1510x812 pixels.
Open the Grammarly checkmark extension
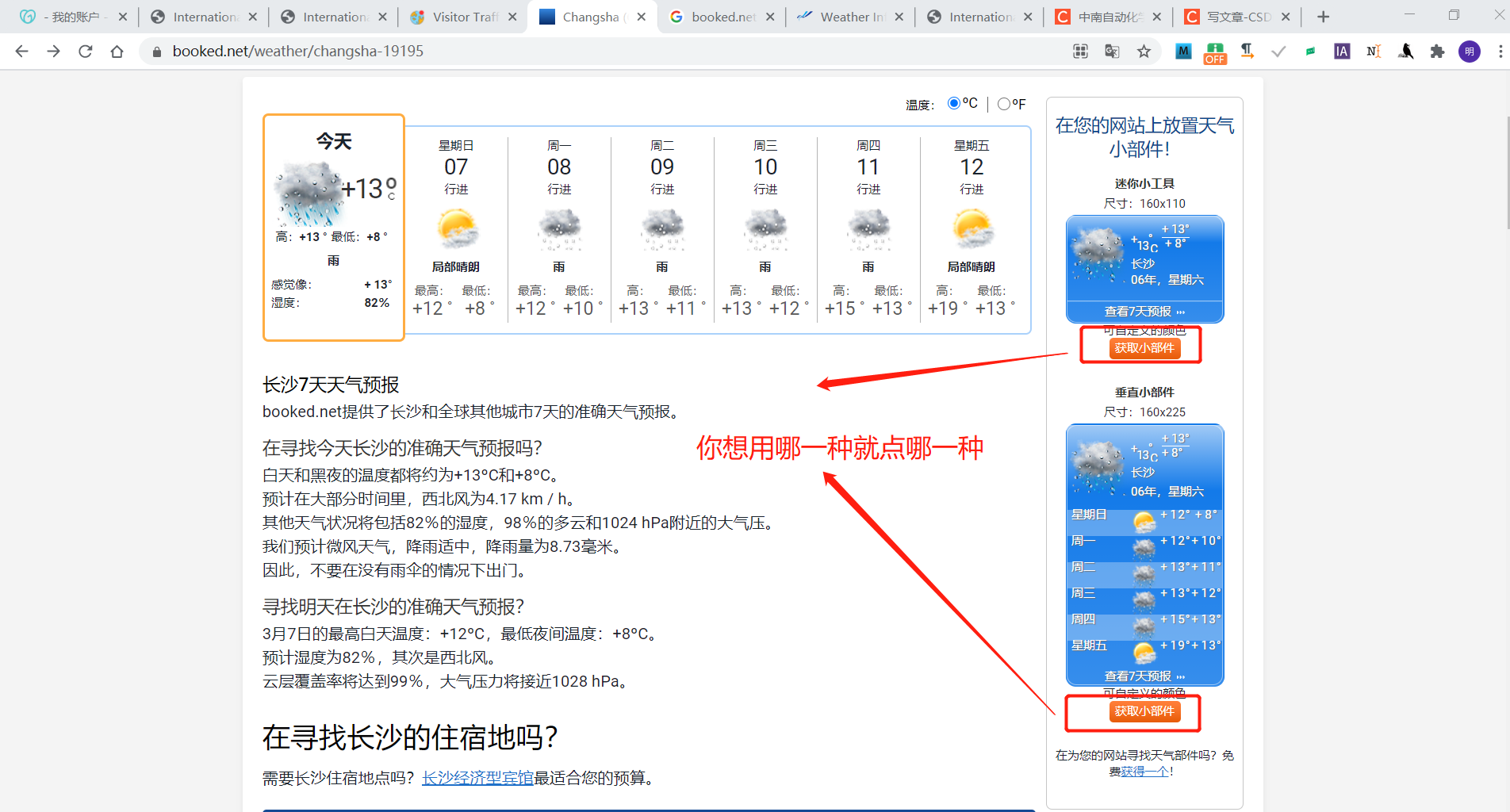pyautogui.click(x=1278, y=52)
